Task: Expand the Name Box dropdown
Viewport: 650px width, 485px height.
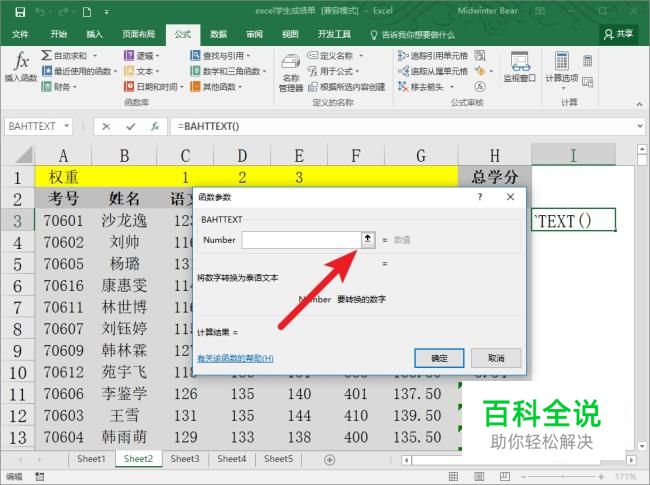Action: (66, 126)
